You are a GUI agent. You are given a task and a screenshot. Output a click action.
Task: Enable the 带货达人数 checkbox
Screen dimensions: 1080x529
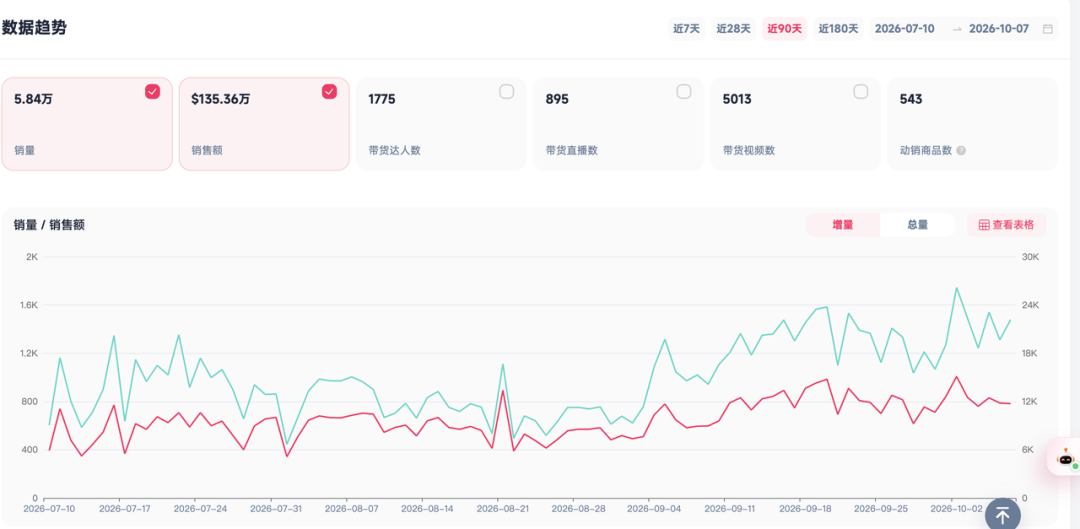507,92
